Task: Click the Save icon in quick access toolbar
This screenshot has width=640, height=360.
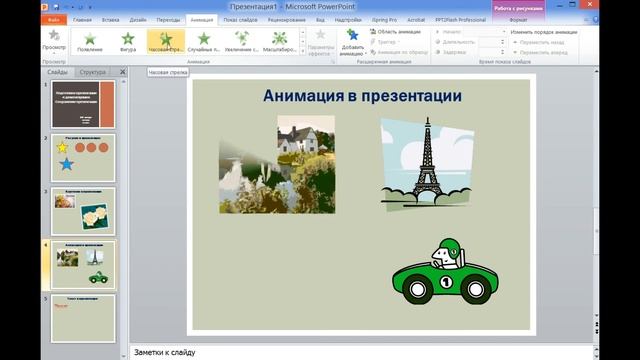Action: pyautogui.click(x=56, y=7)
